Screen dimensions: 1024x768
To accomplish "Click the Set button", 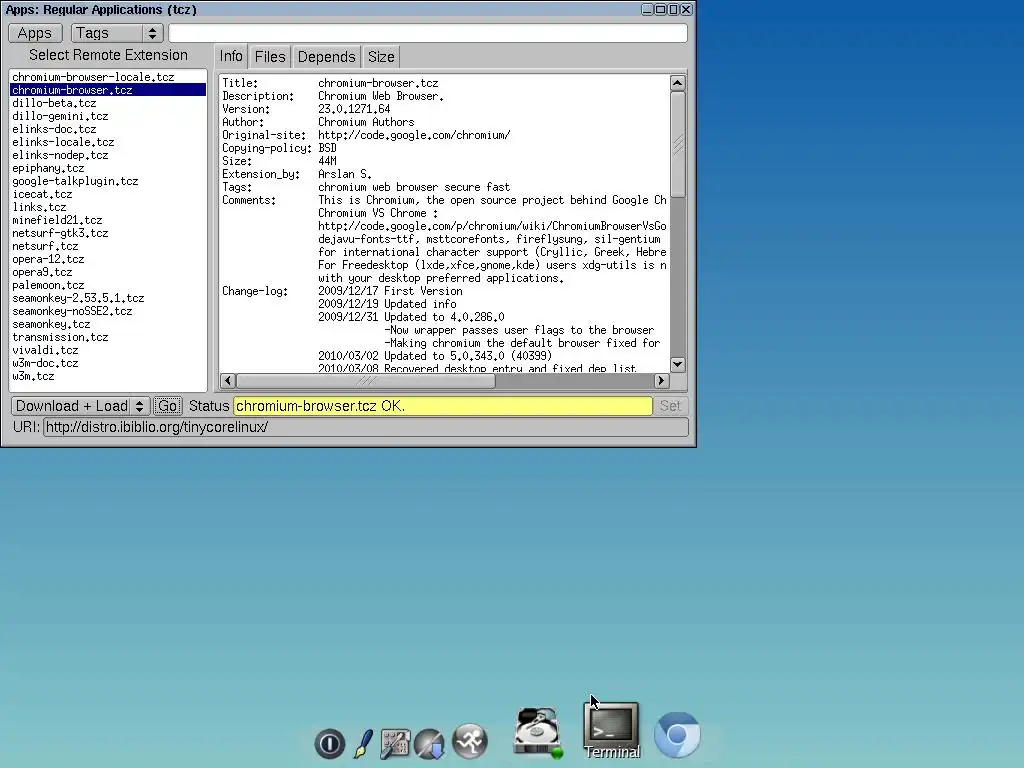I will (670, 406).
